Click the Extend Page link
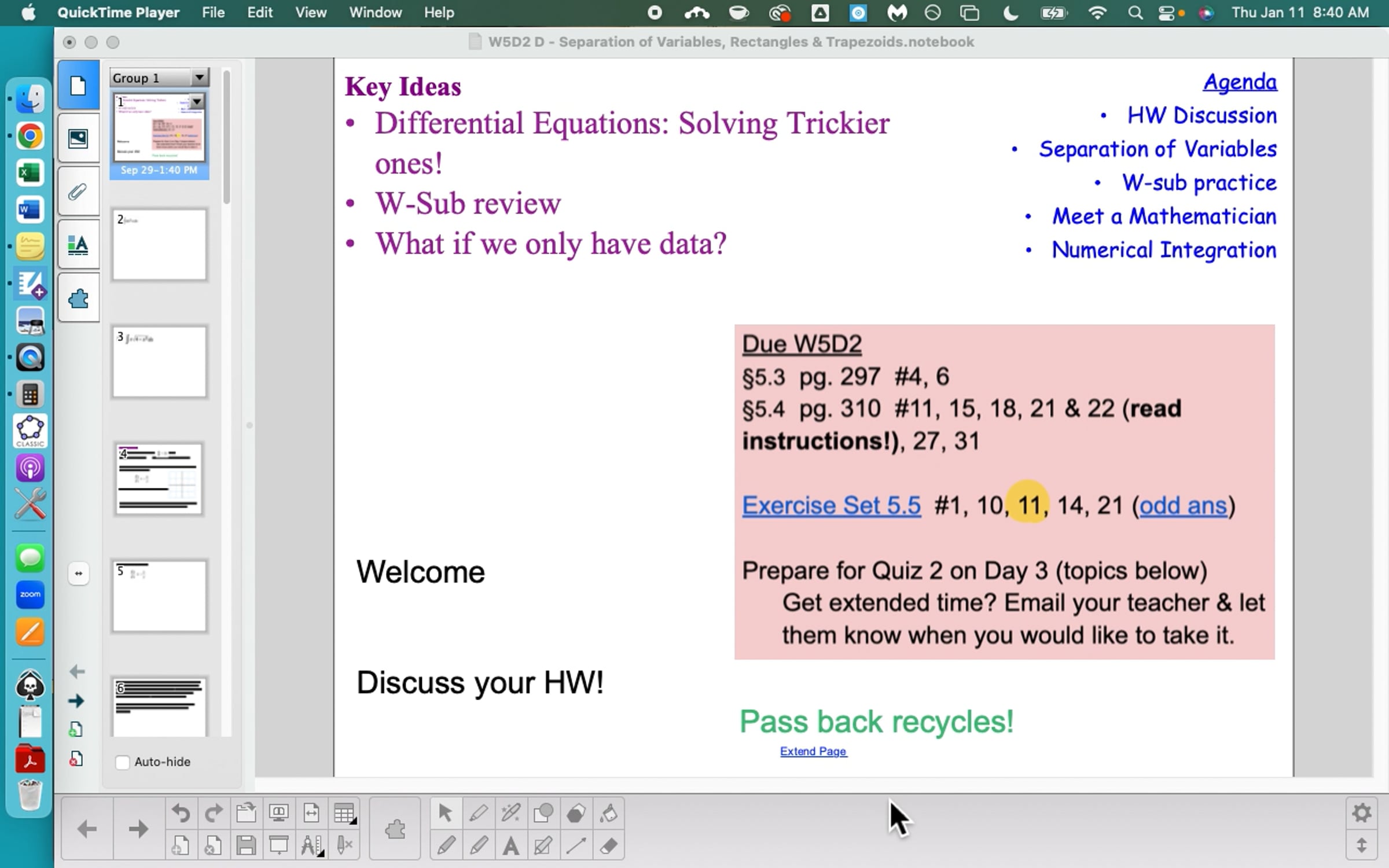The image size is (1389, 868). [813, 751]
